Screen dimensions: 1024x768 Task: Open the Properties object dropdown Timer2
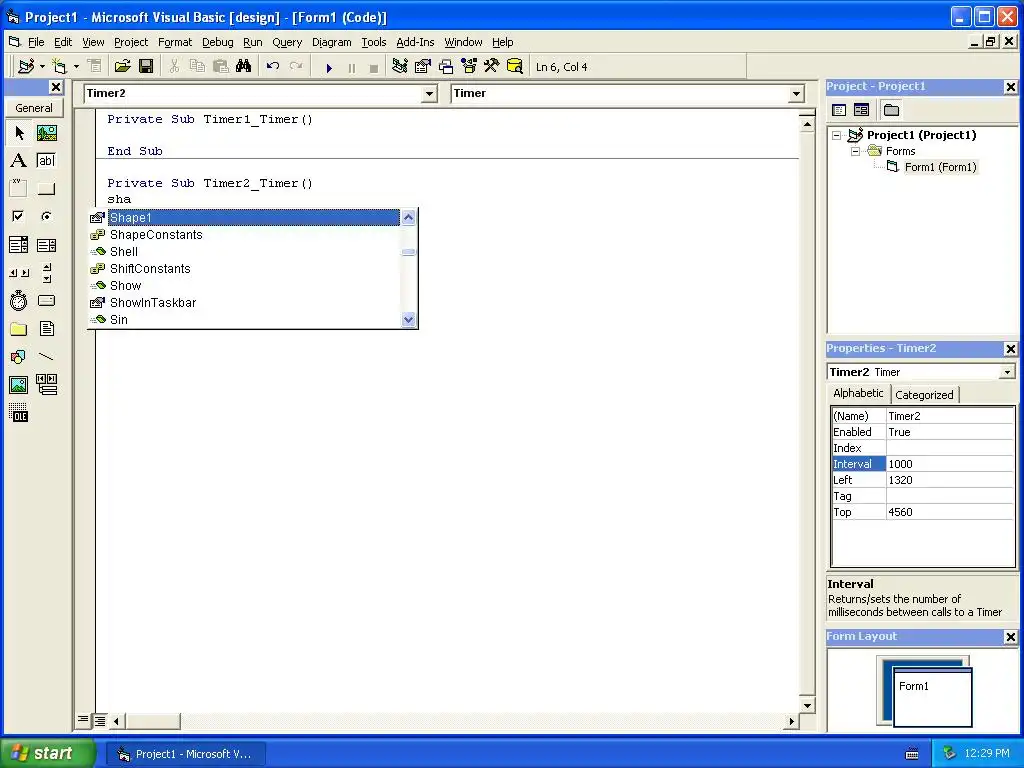click(x=1007, y=372)
